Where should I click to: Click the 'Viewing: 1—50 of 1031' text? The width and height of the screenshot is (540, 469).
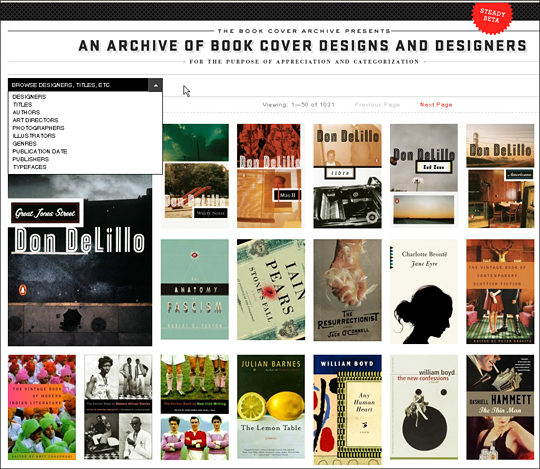[x=299, y=105]
